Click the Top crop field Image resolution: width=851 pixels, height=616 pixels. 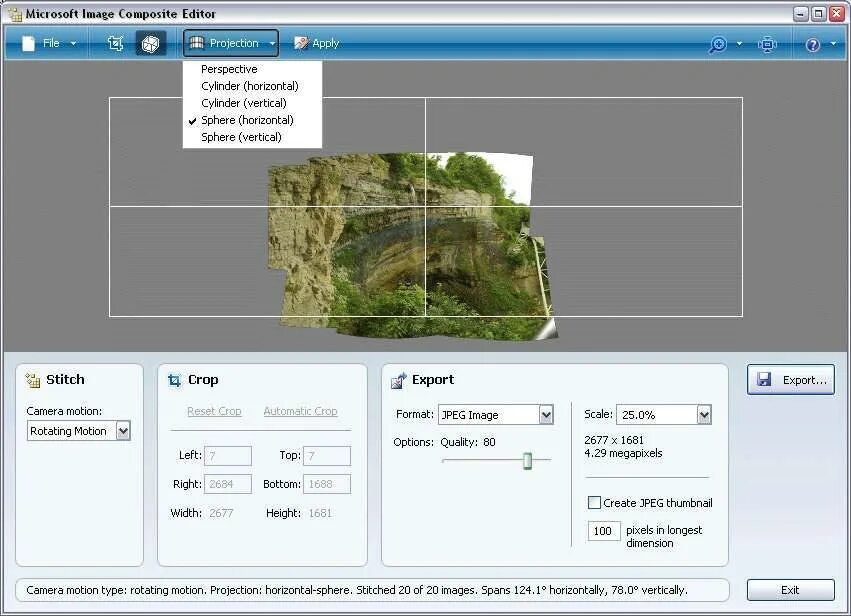click(x=327, y=456)
